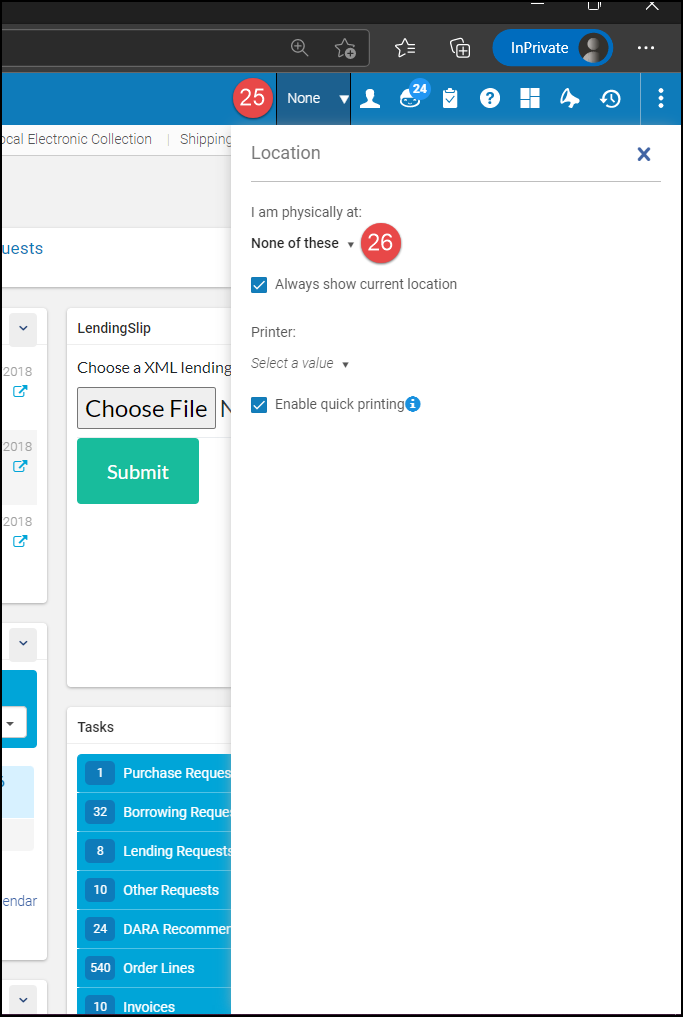The width and height of the screenshot is (683, 1017).
Task: Click the green Submit button
Action: (138, 471)
